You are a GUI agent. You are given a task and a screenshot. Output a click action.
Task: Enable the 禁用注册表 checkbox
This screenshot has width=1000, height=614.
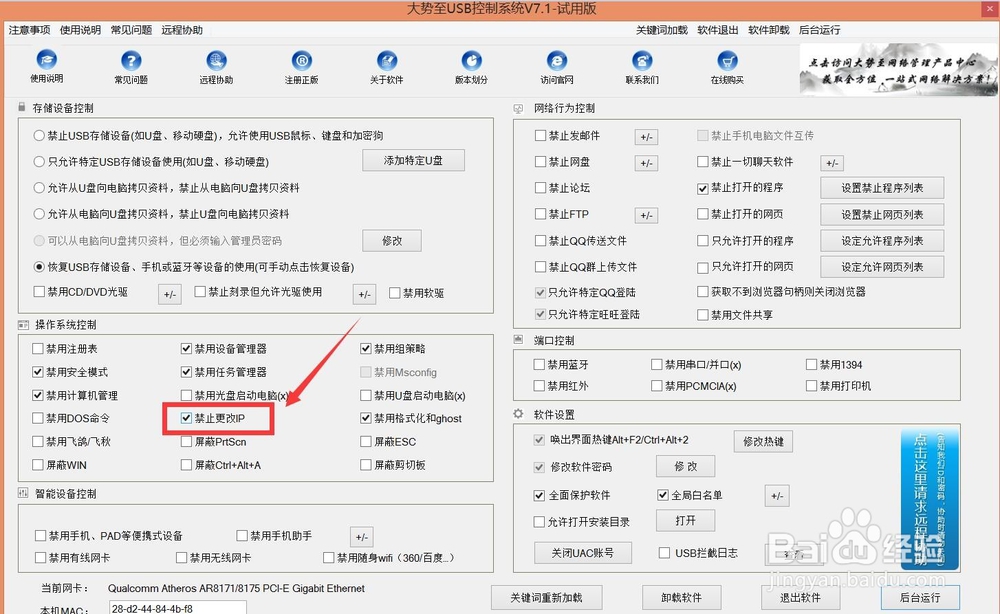pos(38,348)
